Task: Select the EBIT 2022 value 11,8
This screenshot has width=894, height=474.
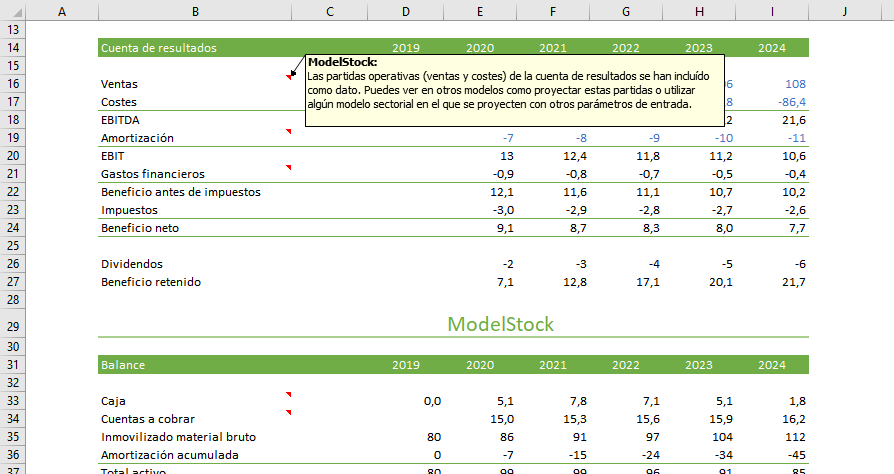Action: coord(625,156)
